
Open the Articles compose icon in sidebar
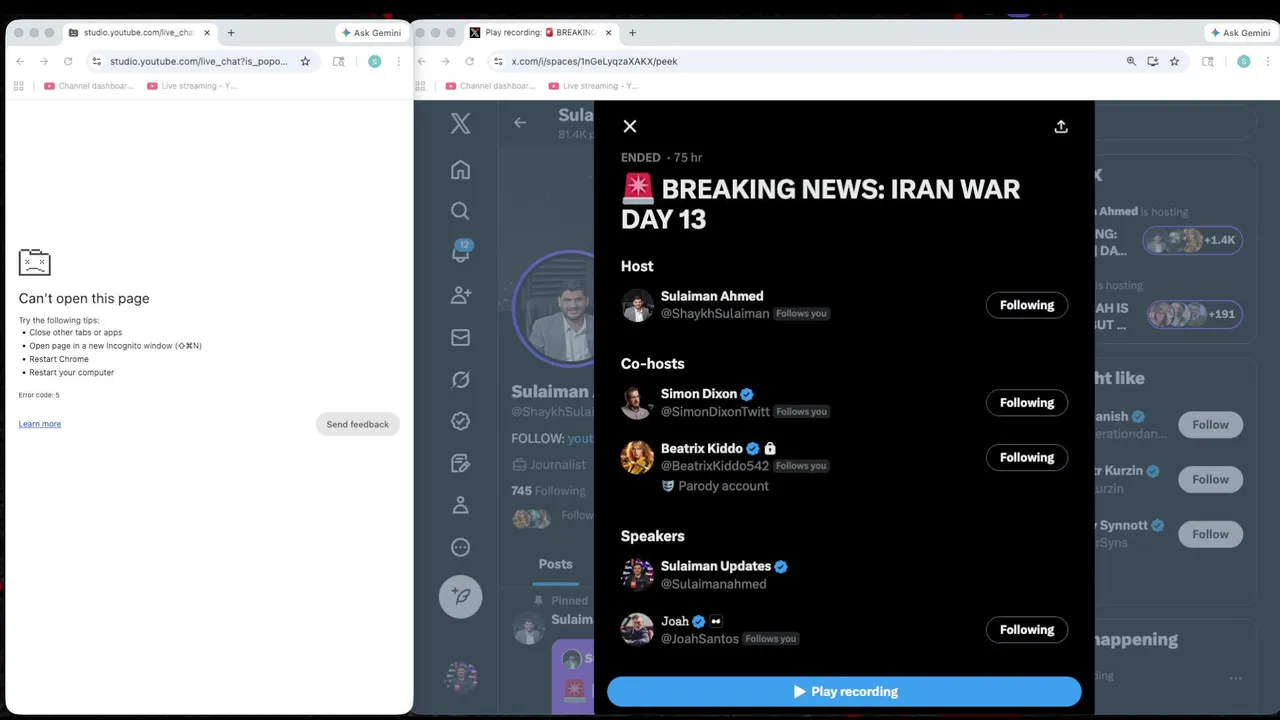point(460,463)
